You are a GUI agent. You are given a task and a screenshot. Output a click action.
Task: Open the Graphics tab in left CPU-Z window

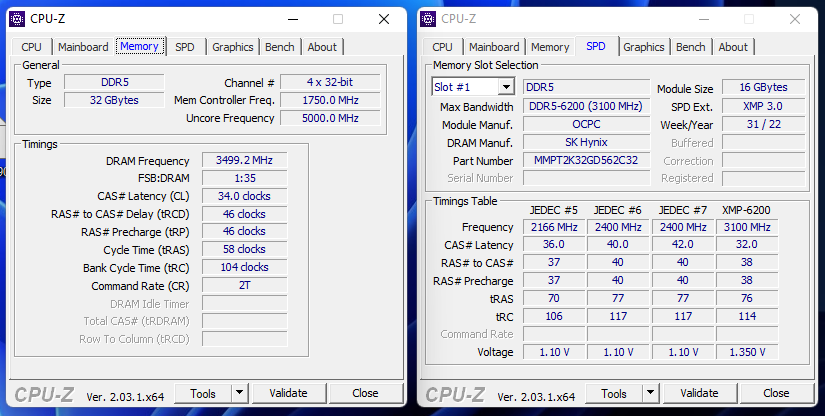pyautogui.click(x=233, y=47)
